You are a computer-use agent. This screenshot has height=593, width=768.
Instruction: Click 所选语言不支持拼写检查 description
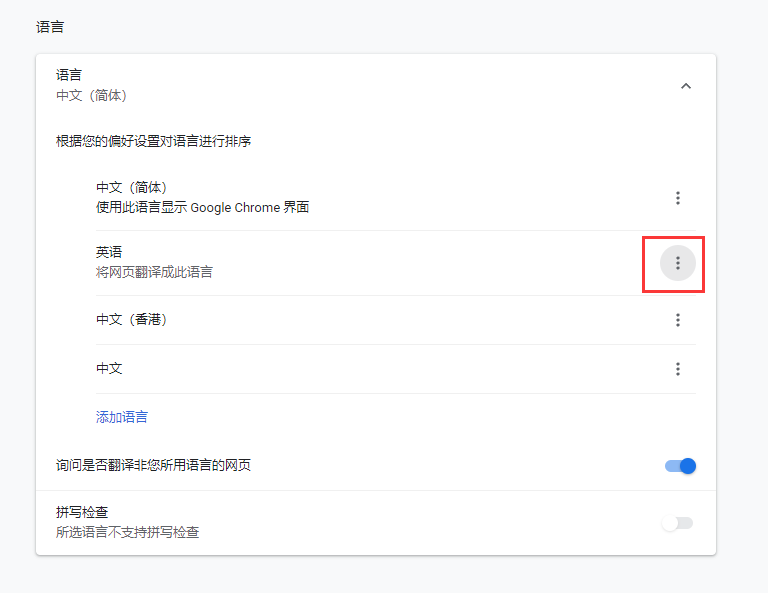tap(127, 532)
